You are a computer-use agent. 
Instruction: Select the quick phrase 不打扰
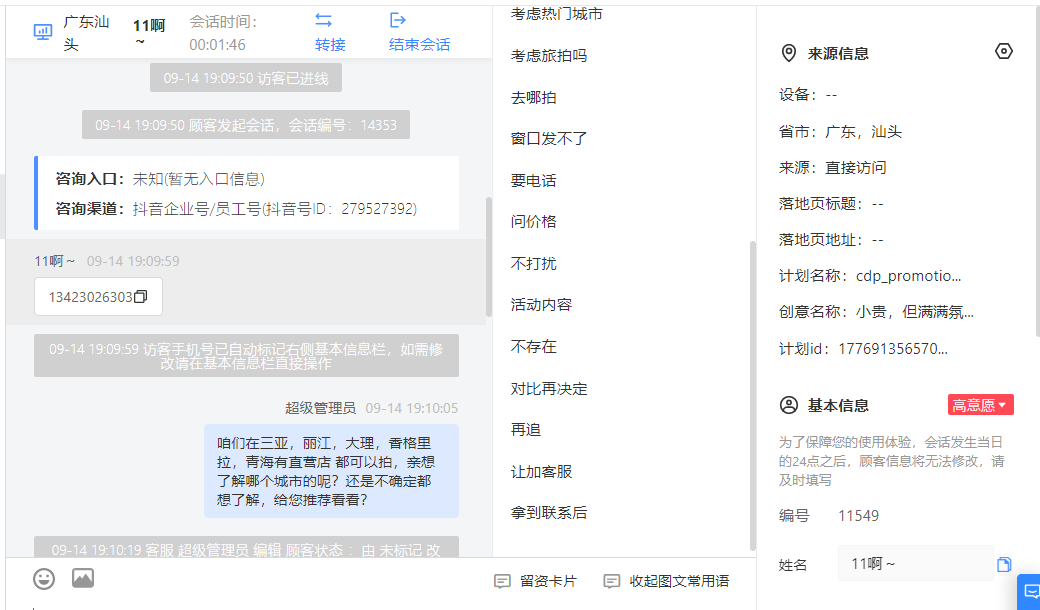coord(533,263)
